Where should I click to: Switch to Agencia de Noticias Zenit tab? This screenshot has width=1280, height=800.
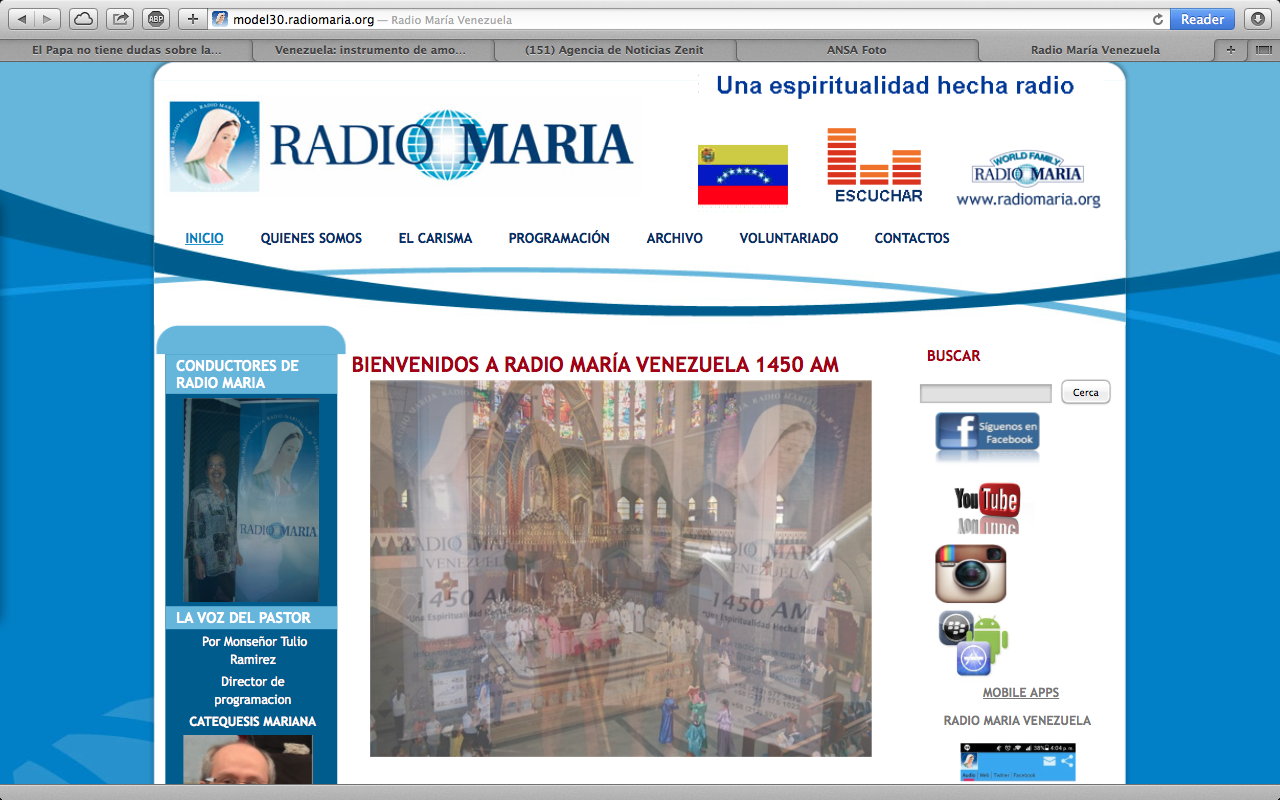coord(613,50)
